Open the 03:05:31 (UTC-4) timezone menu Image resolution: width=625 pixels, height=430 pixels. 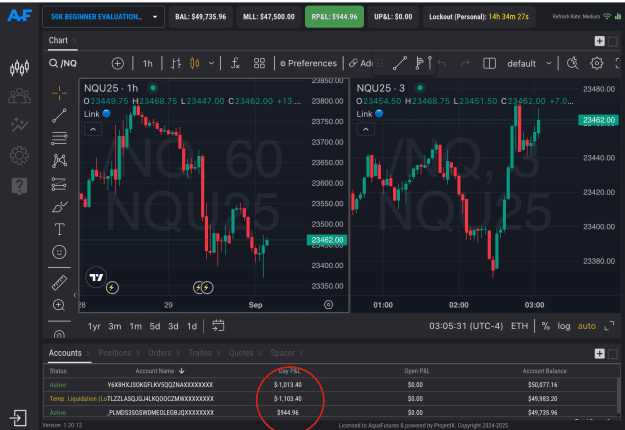[466, 326]
